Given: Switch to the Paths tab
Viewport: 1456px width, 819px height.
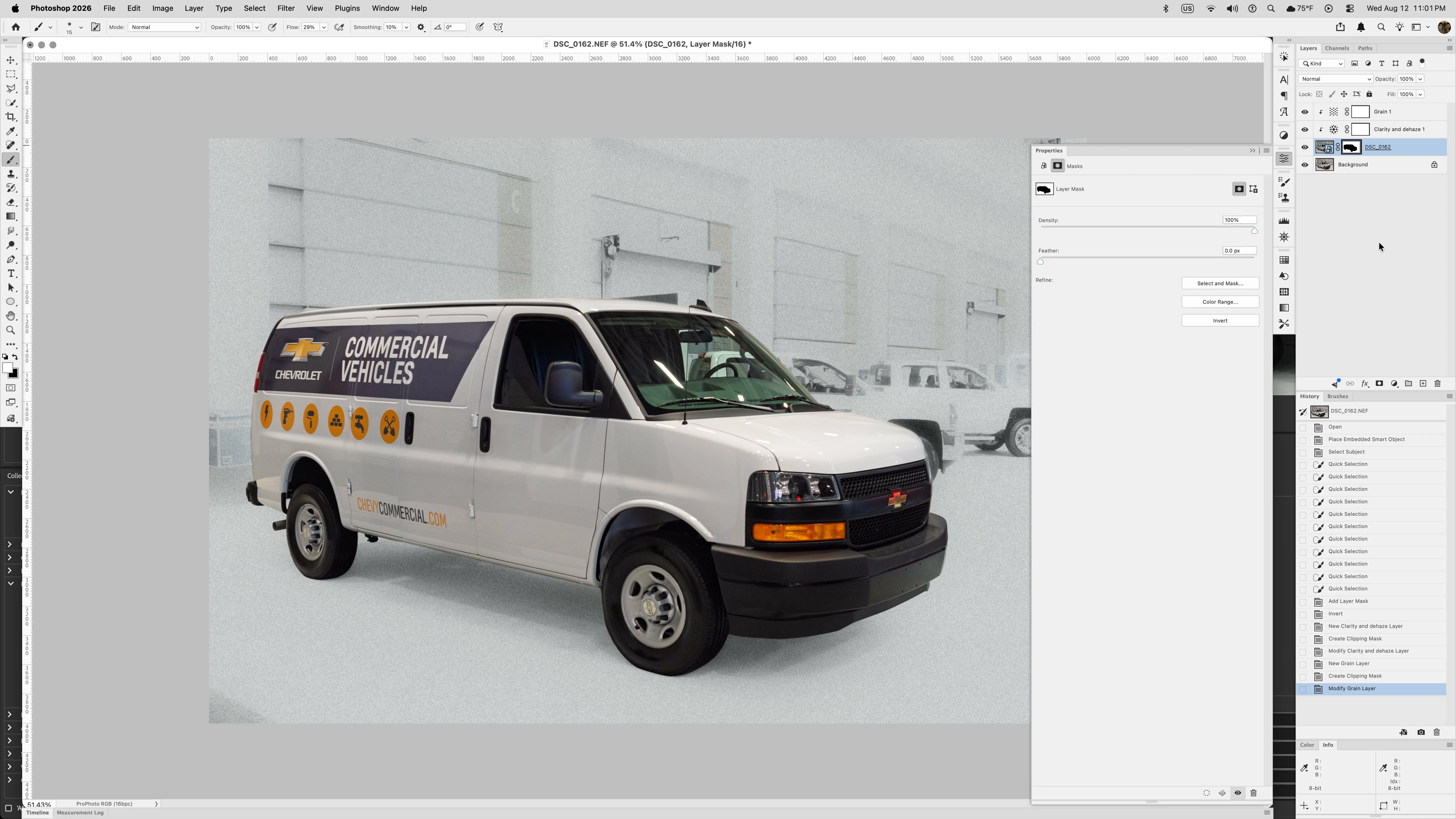Looking at the screenshot, I should (x=1365, y=48).
